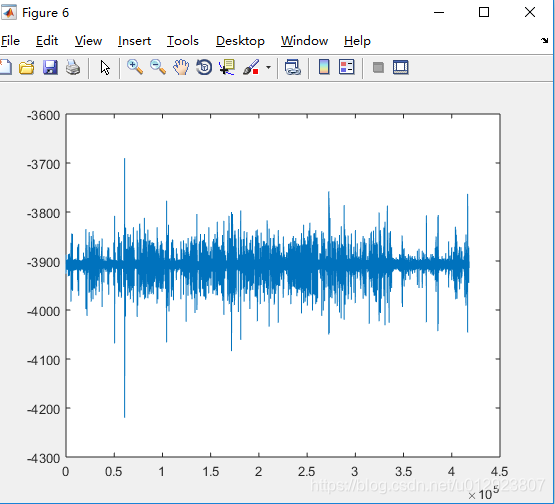Viewport: 555px width, 504px height.
Task: Open the Edit menu
Action: point(47,41)
